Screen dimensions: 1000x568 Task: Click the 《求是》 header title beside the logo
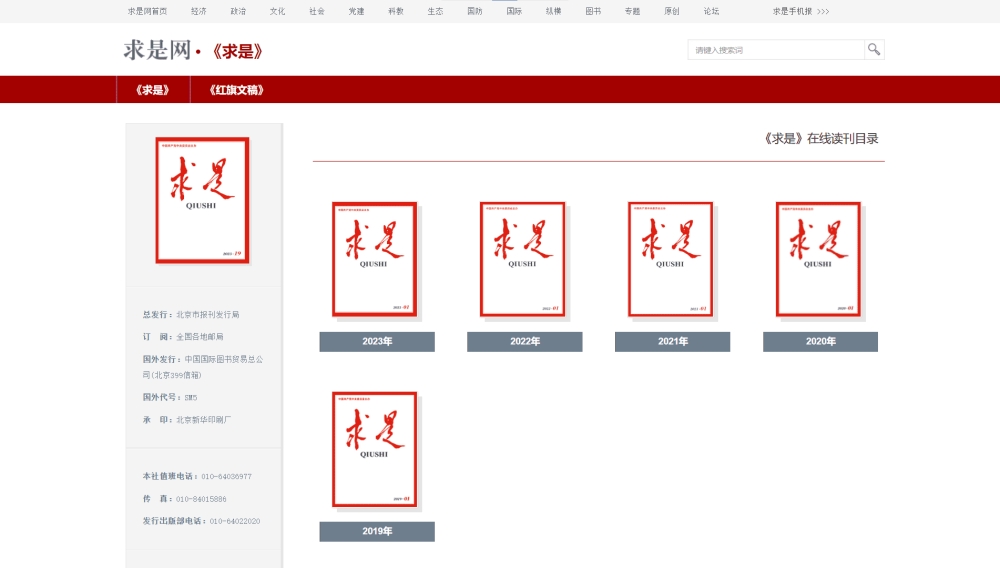click(x=237, y=52)
